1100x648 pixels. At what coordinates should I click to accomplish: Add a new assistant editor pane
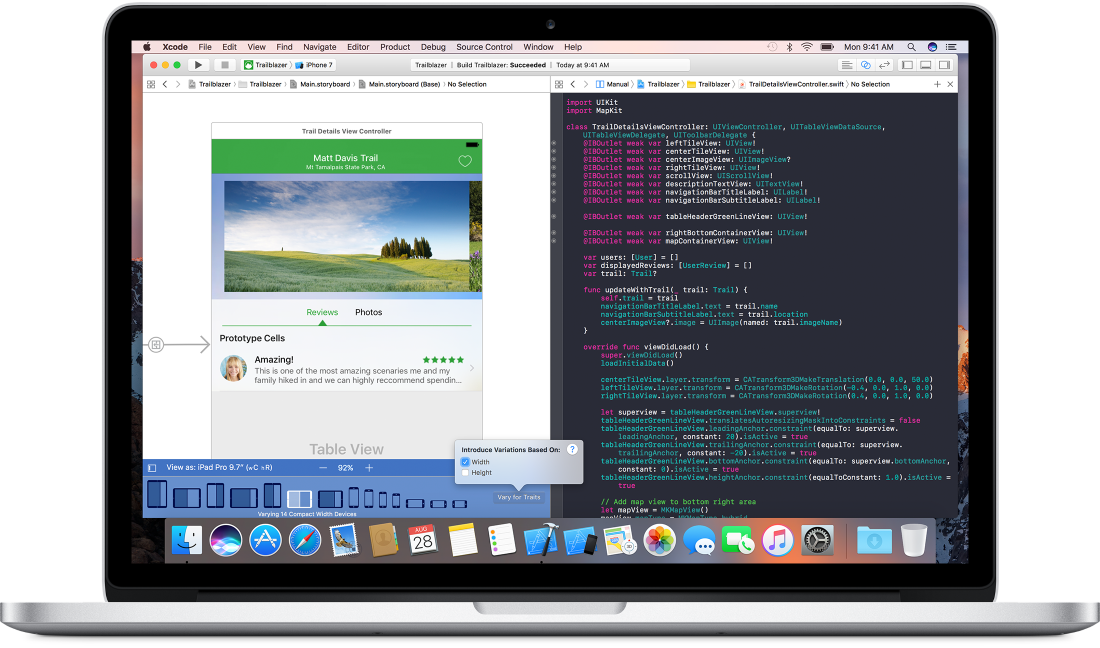click(937, 84)
